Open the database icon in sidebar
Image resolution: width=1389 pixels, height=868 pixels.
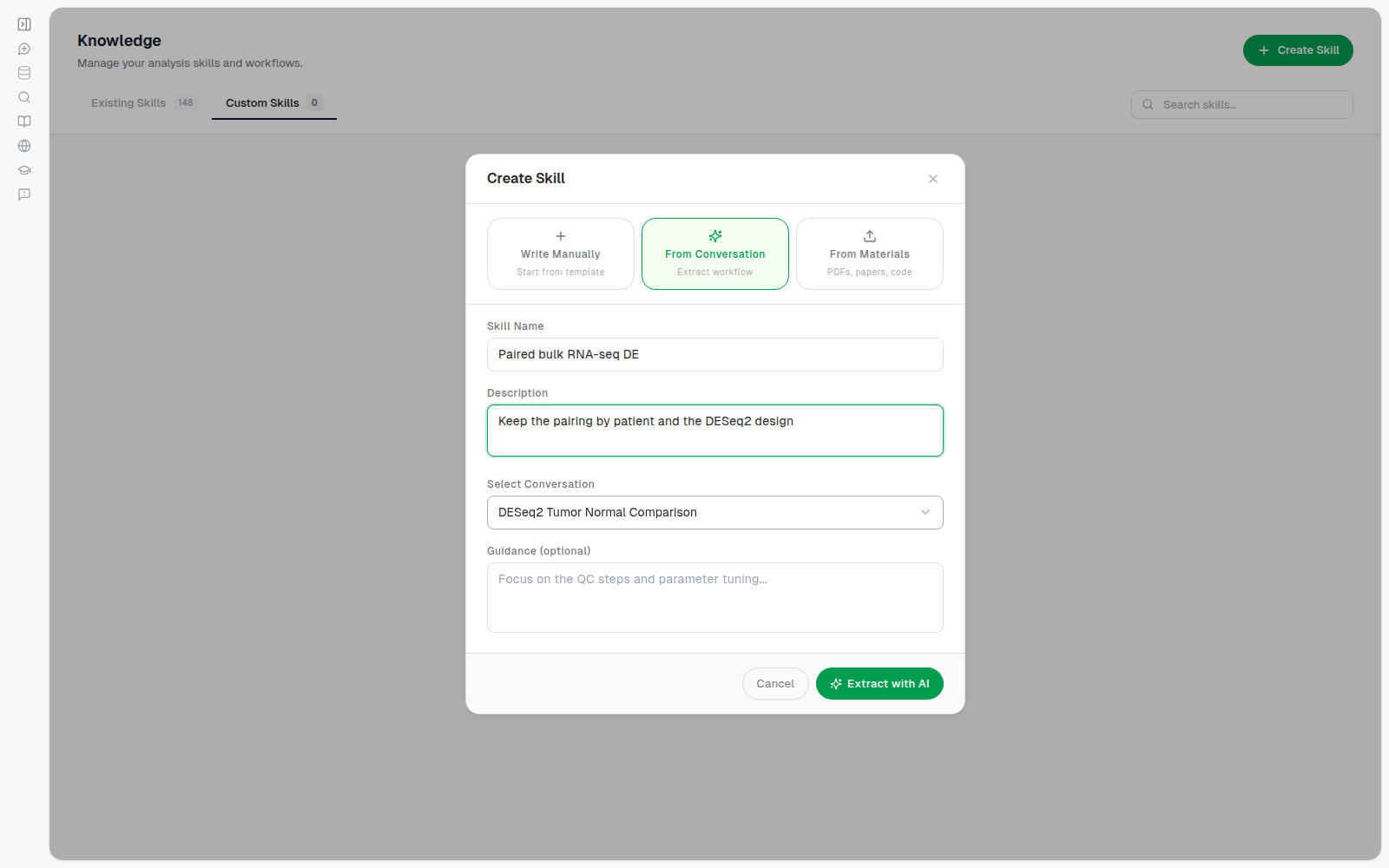point(24,73)
